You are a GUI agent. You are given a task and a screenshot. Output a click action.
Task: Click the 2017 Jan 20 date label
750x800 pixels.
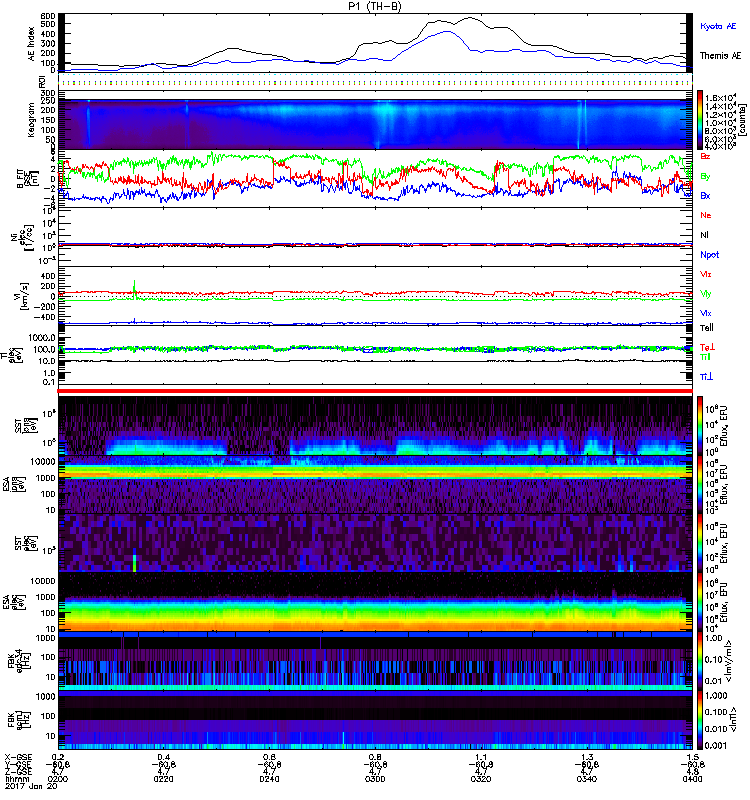(x=31, y=786)
